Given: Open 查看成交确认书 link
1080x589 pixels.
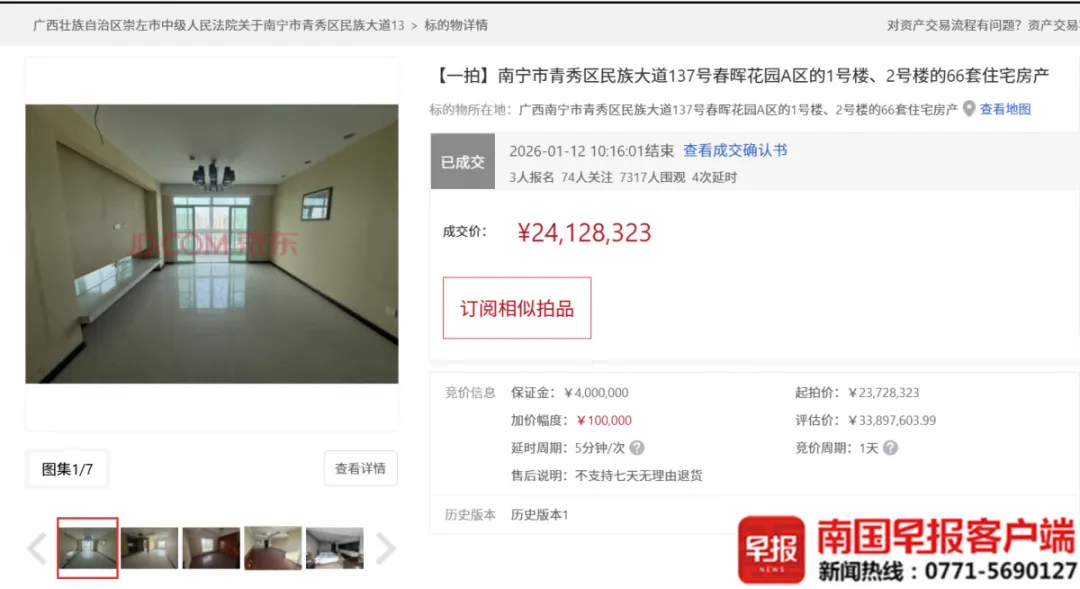Looking at the screenshot, I should click(735, 150).
